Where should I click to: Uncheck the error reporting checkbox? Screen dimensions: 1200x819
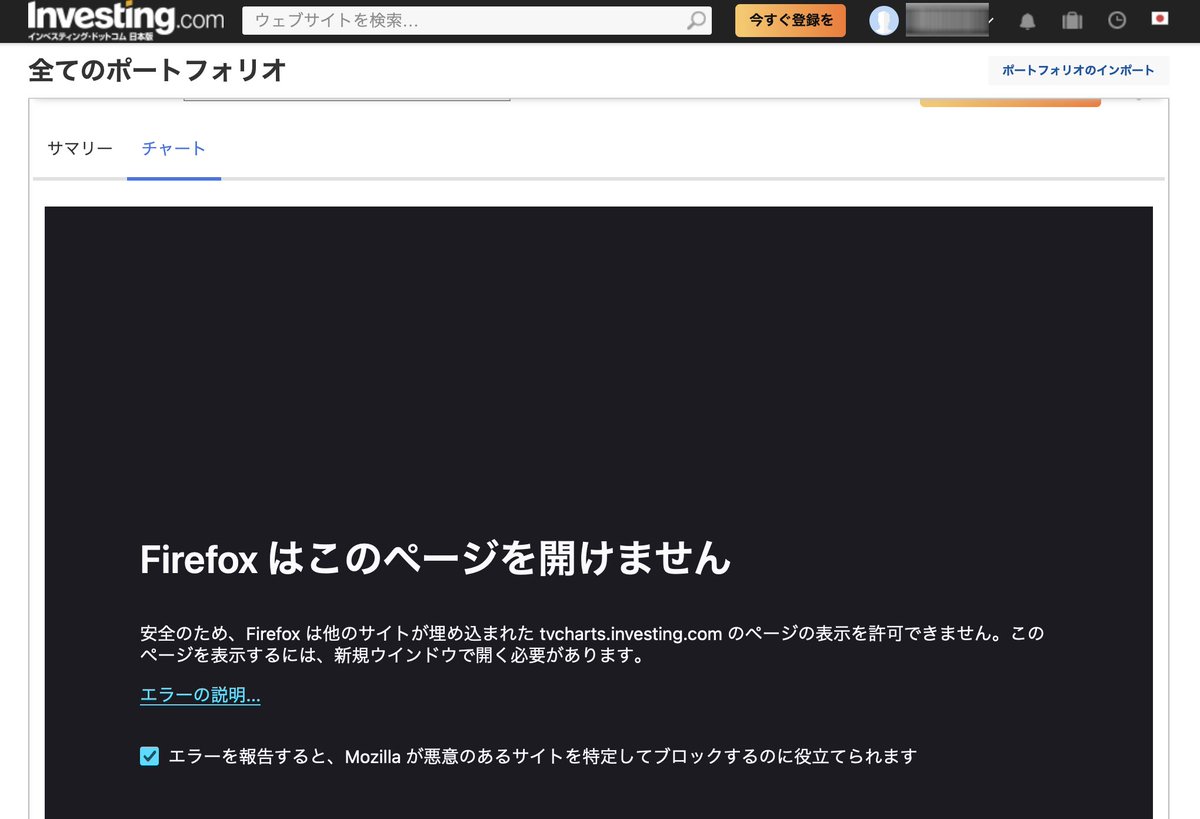(x=149, y=756)
